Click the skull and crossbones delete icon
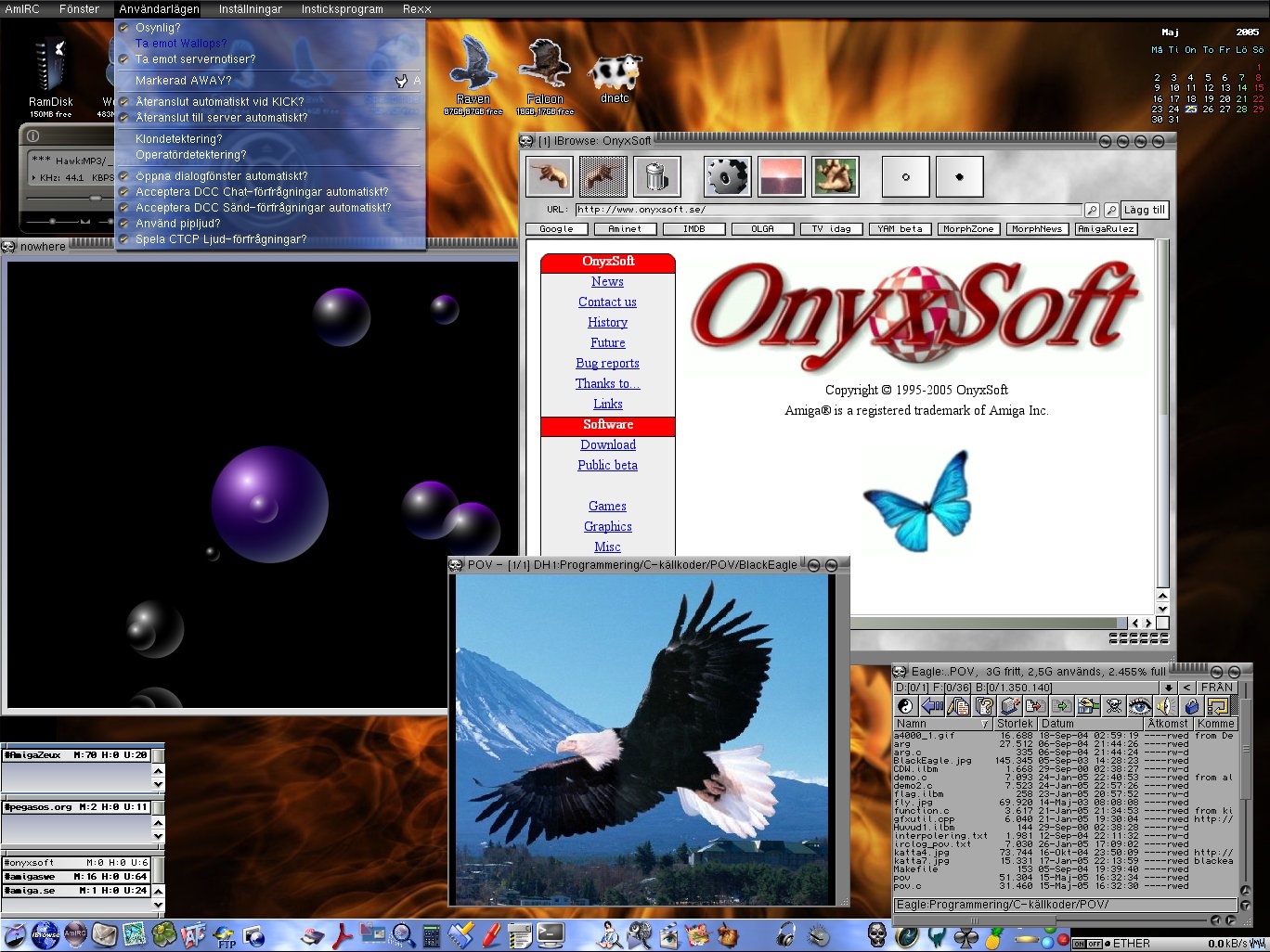 click(x=1114, y=707)
